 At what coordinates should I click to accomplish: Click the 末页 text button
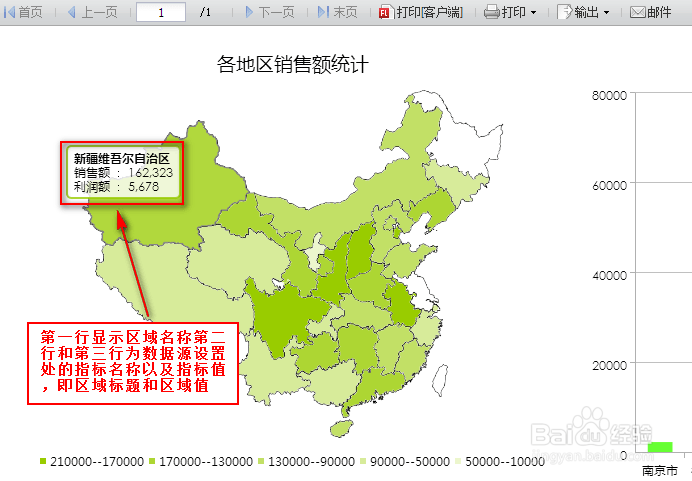click(345, 12)
